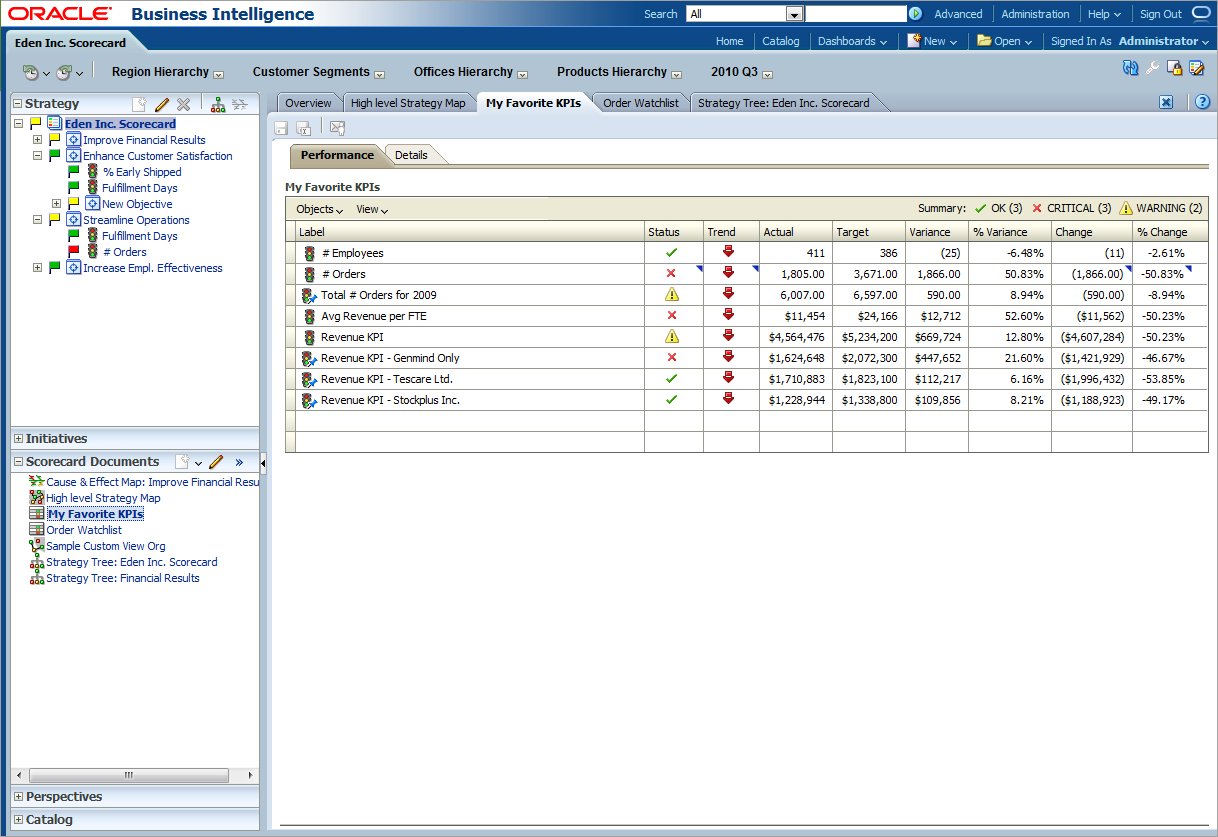The width and height of the screenshot is (1218, 837).
Task: Click contact owner icon above Performance tab
Action: [x=337, y=128]
